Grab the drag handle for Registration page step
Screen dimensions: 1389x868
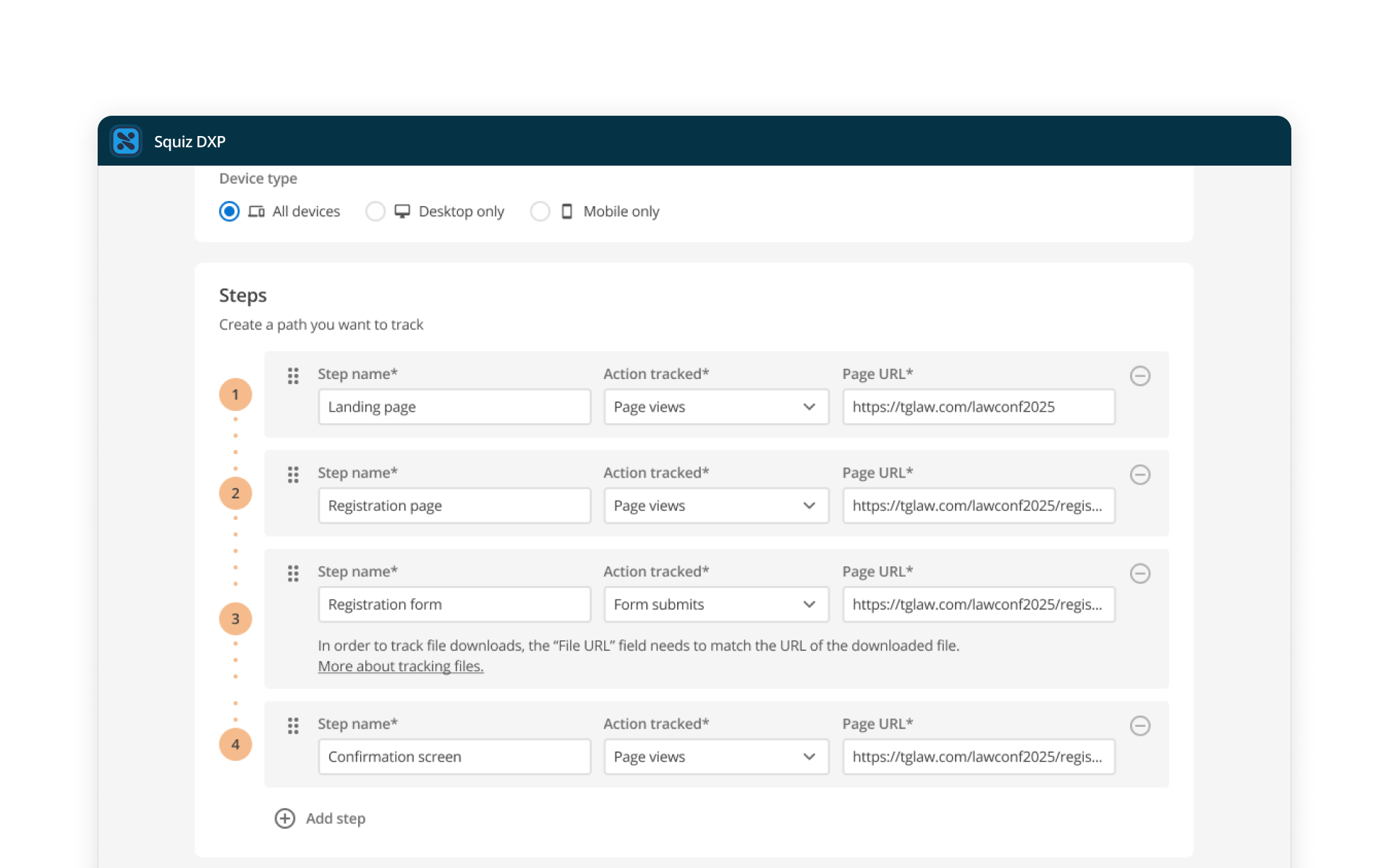point(293,475)
